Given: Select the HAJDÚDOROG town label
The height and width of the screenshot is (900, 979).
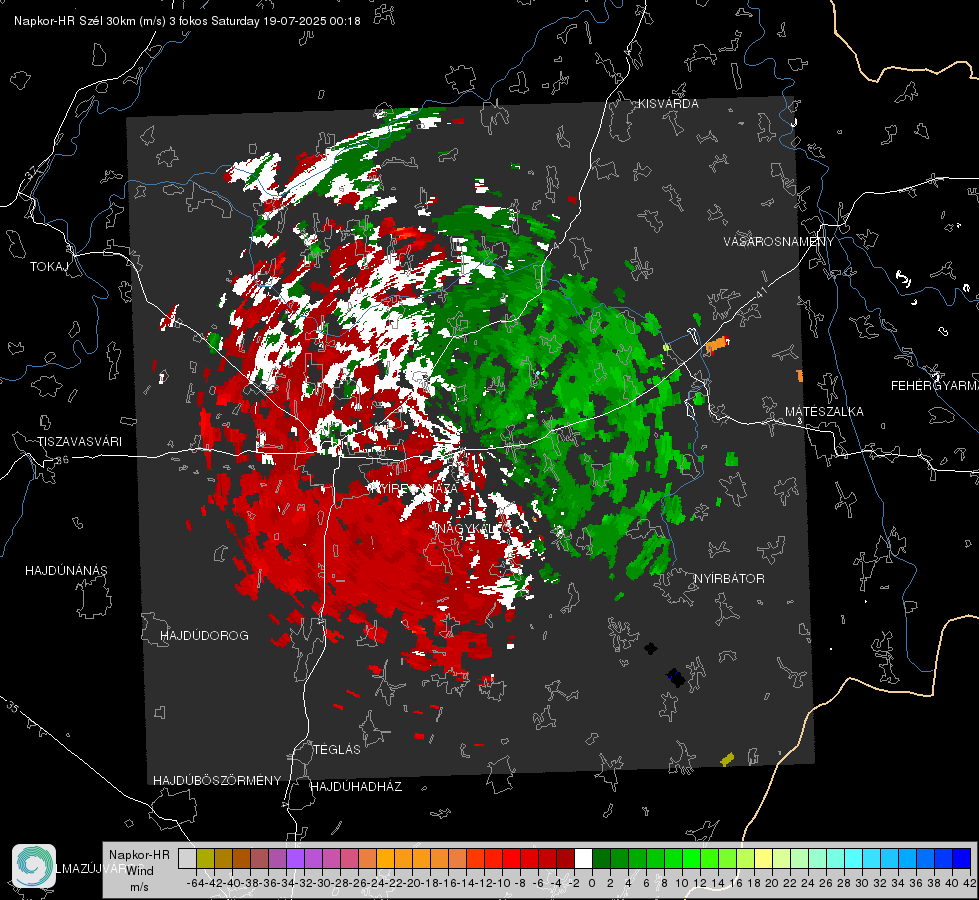Looking at the screenshot, I should (204, 635).
